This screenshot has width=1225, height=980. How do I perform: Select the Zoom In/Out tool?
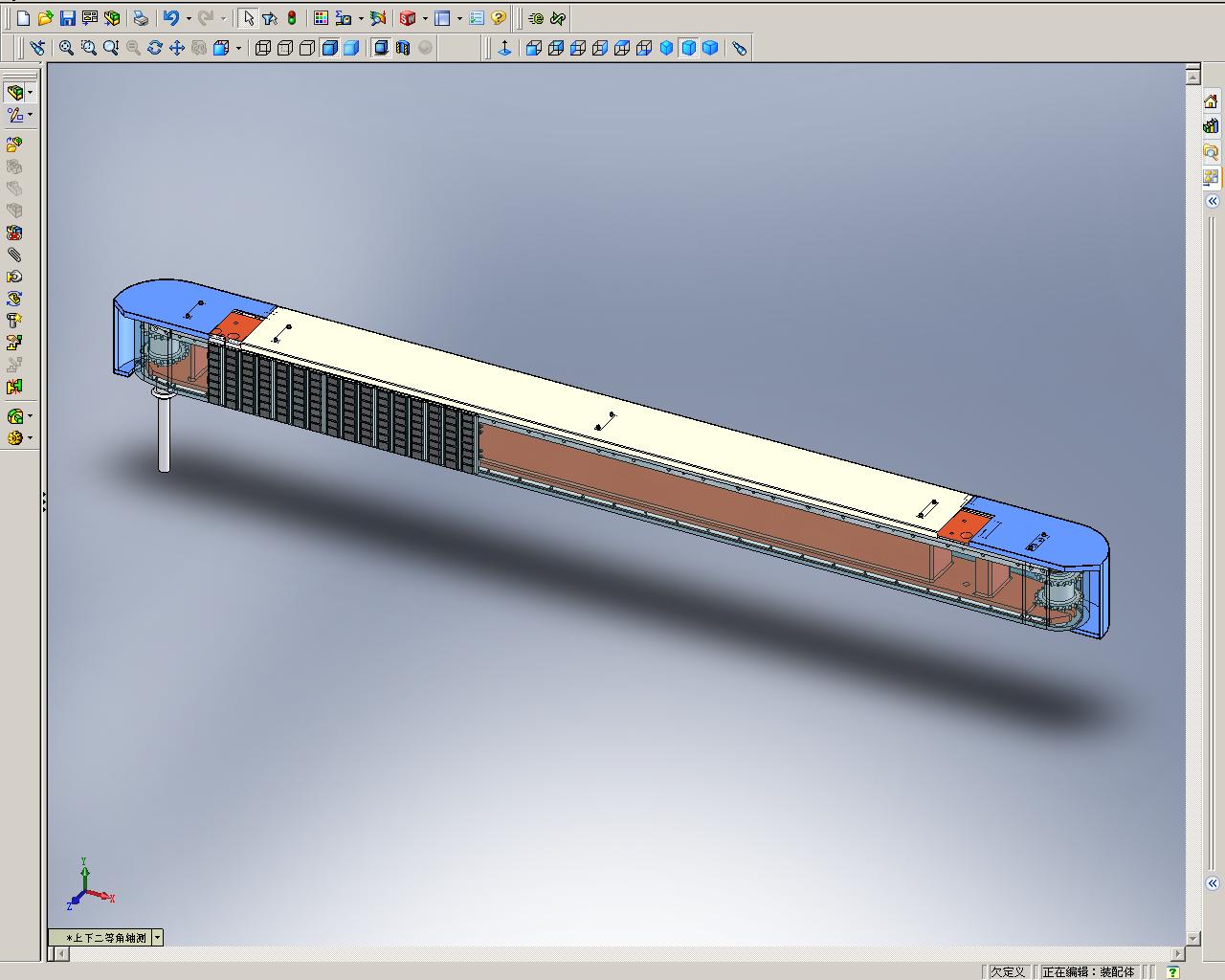pos(111,48)
